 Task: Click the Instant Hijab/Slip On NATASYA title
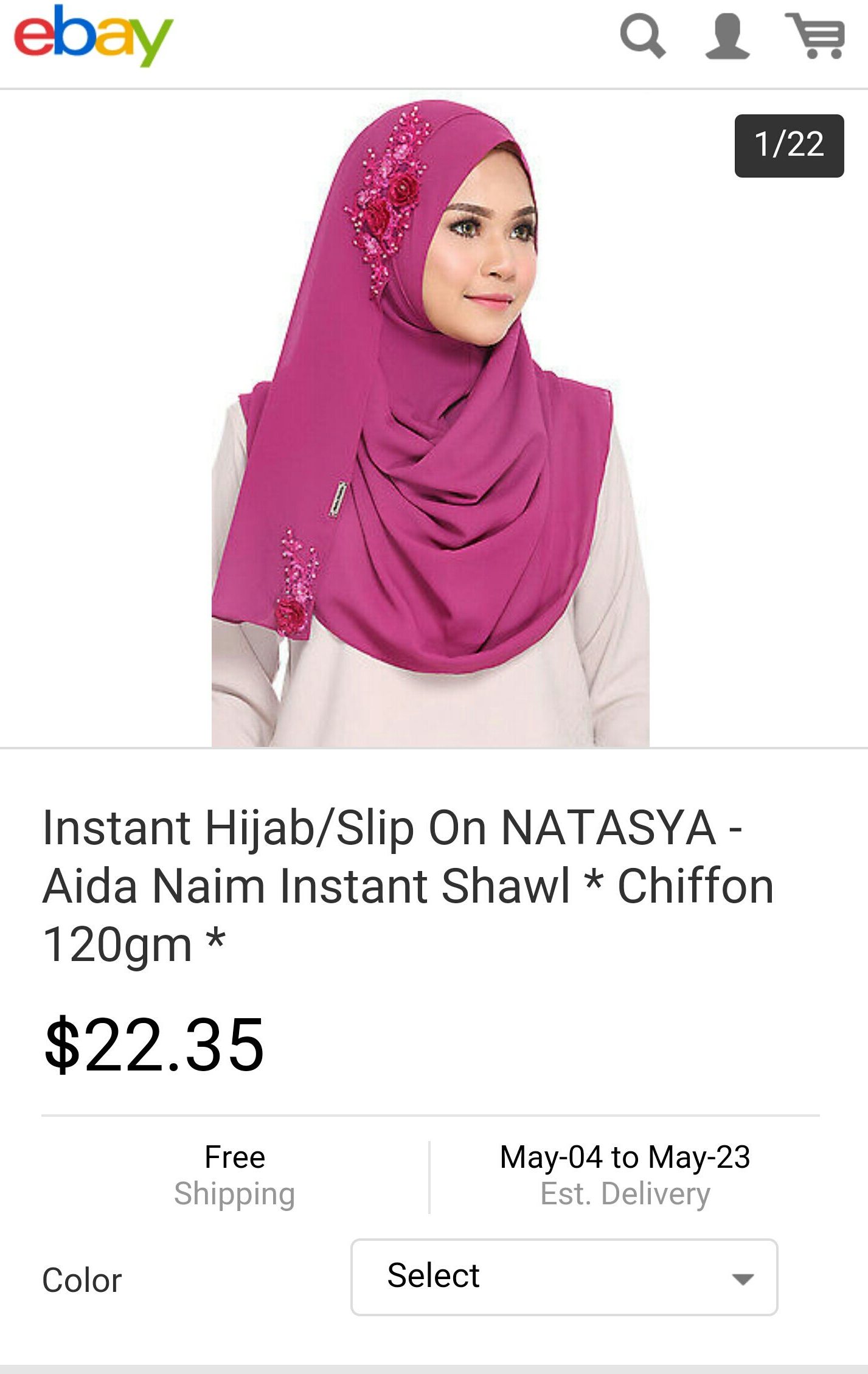(x=408, y=886)
